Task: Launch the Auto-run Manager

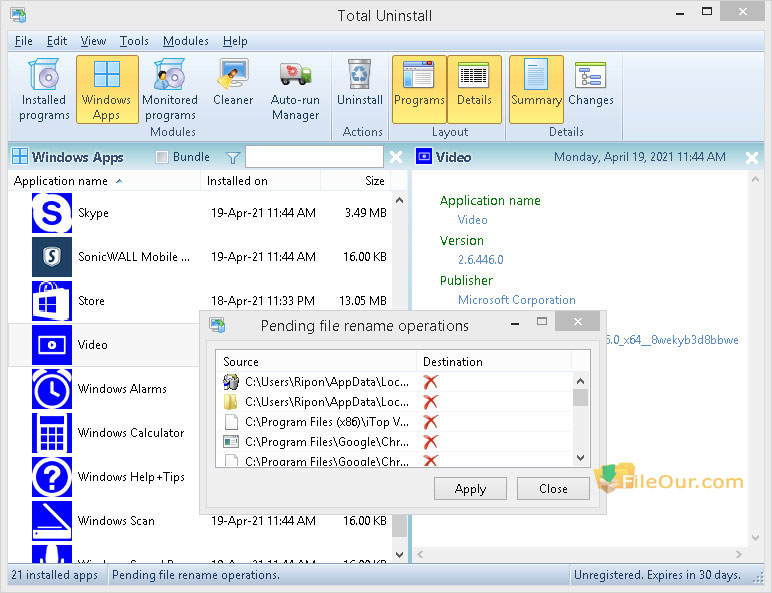Action: click(x=295, y=89)
